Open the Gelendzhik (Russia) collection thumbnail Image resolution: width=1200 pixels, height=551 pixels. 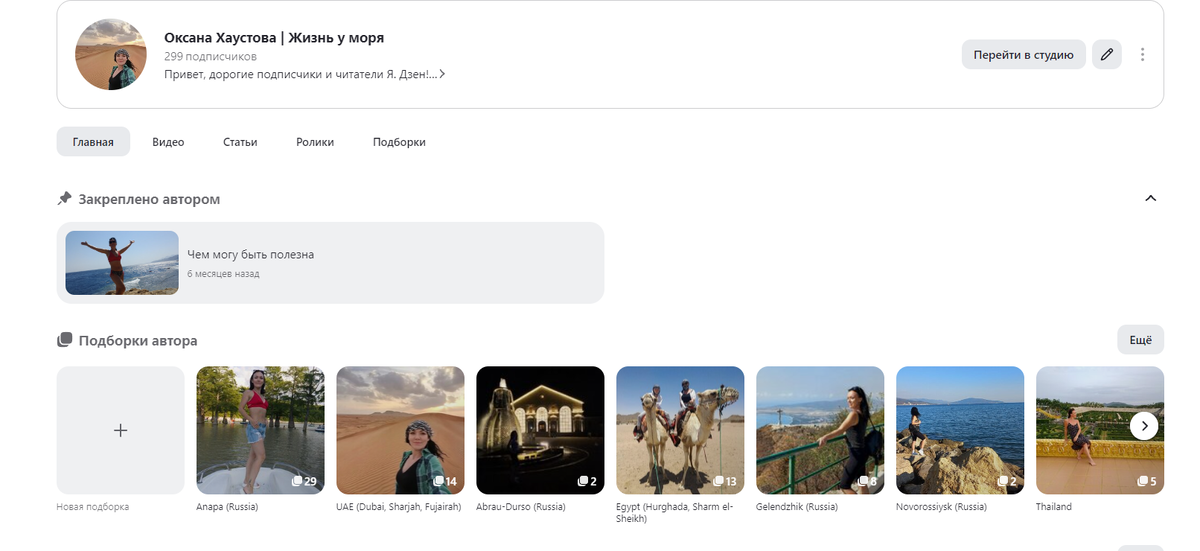click(820, 430)
